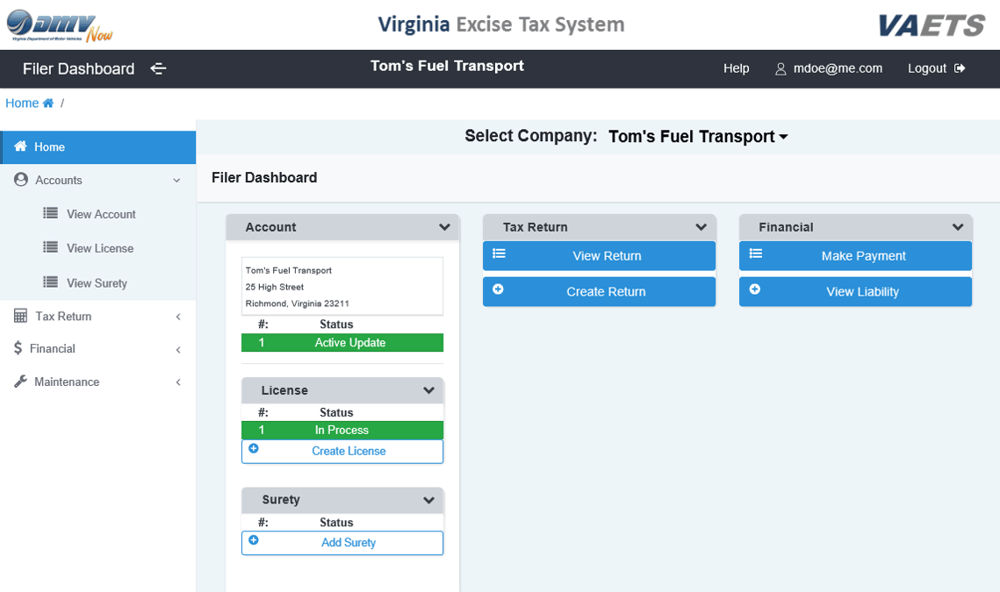The height and width of the screenshot is (592, 1000).
Task: Click the sidebar collapse arrow icon
Action: click(x=158, y=68)
